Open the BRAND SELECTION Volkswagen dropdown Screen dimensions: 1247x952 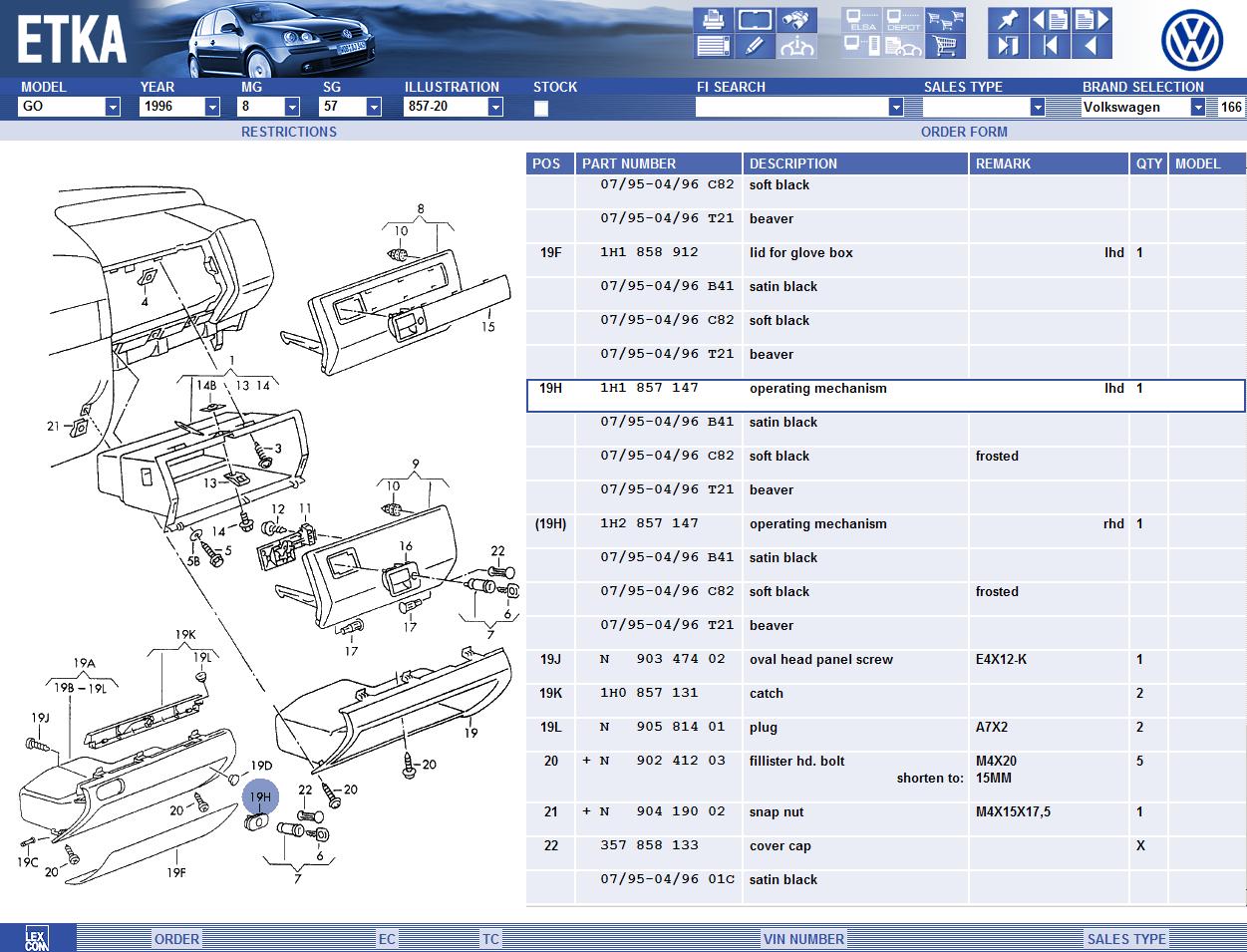(1197, 107)
